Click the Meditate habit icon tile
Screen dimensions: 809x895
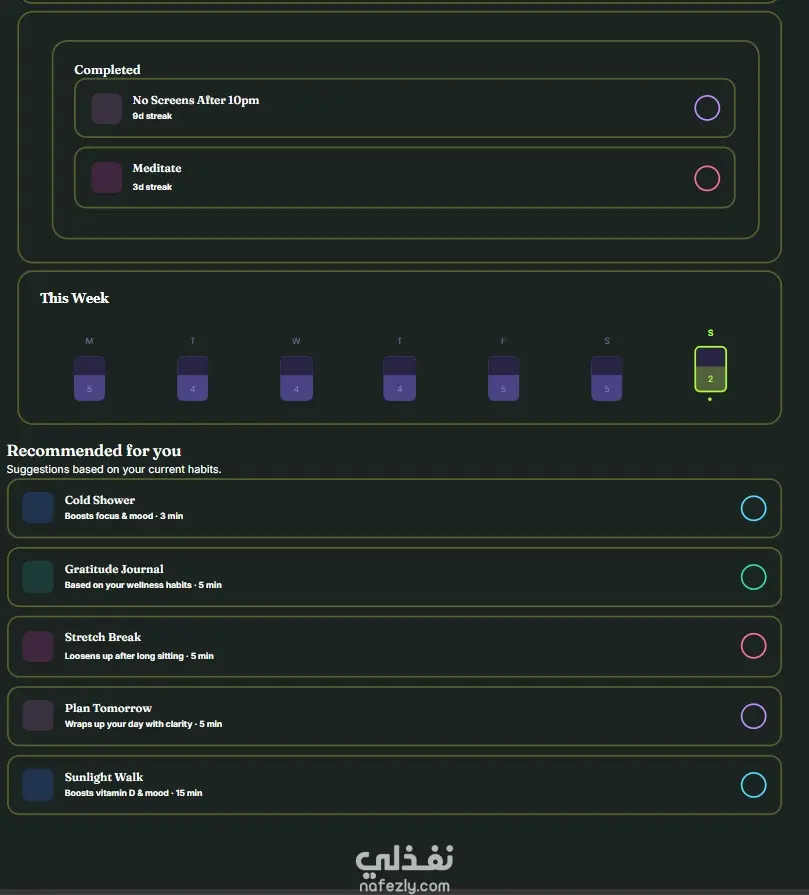pyautogui.click(x=107, y=178)
